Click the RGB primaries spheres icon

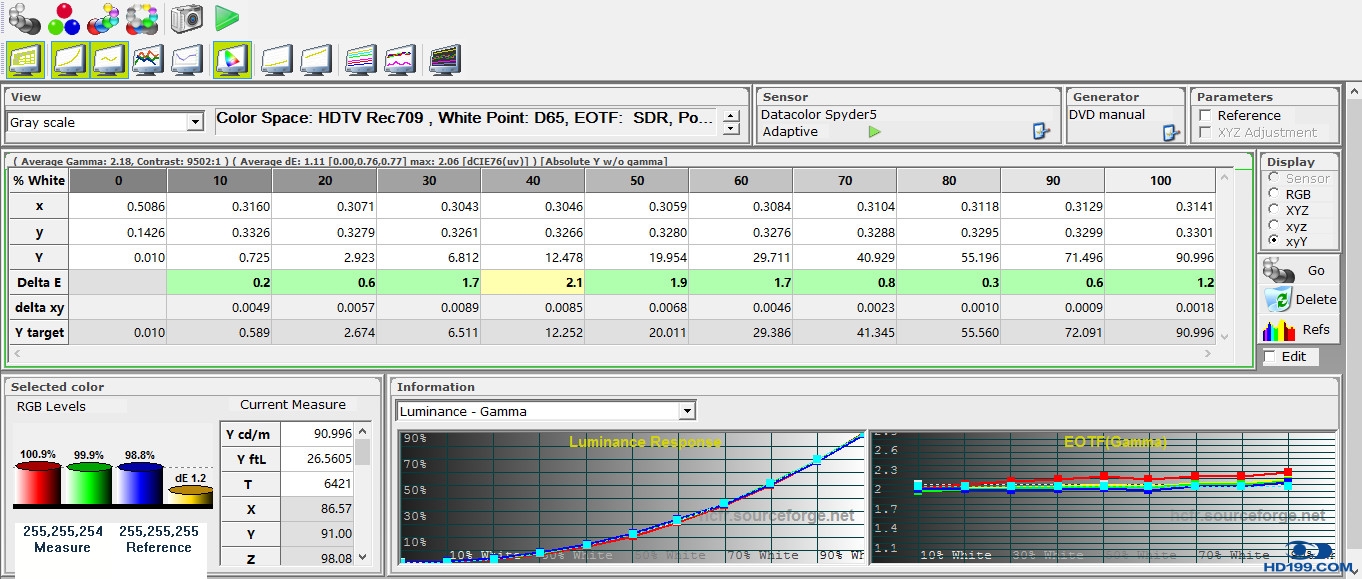64,18
